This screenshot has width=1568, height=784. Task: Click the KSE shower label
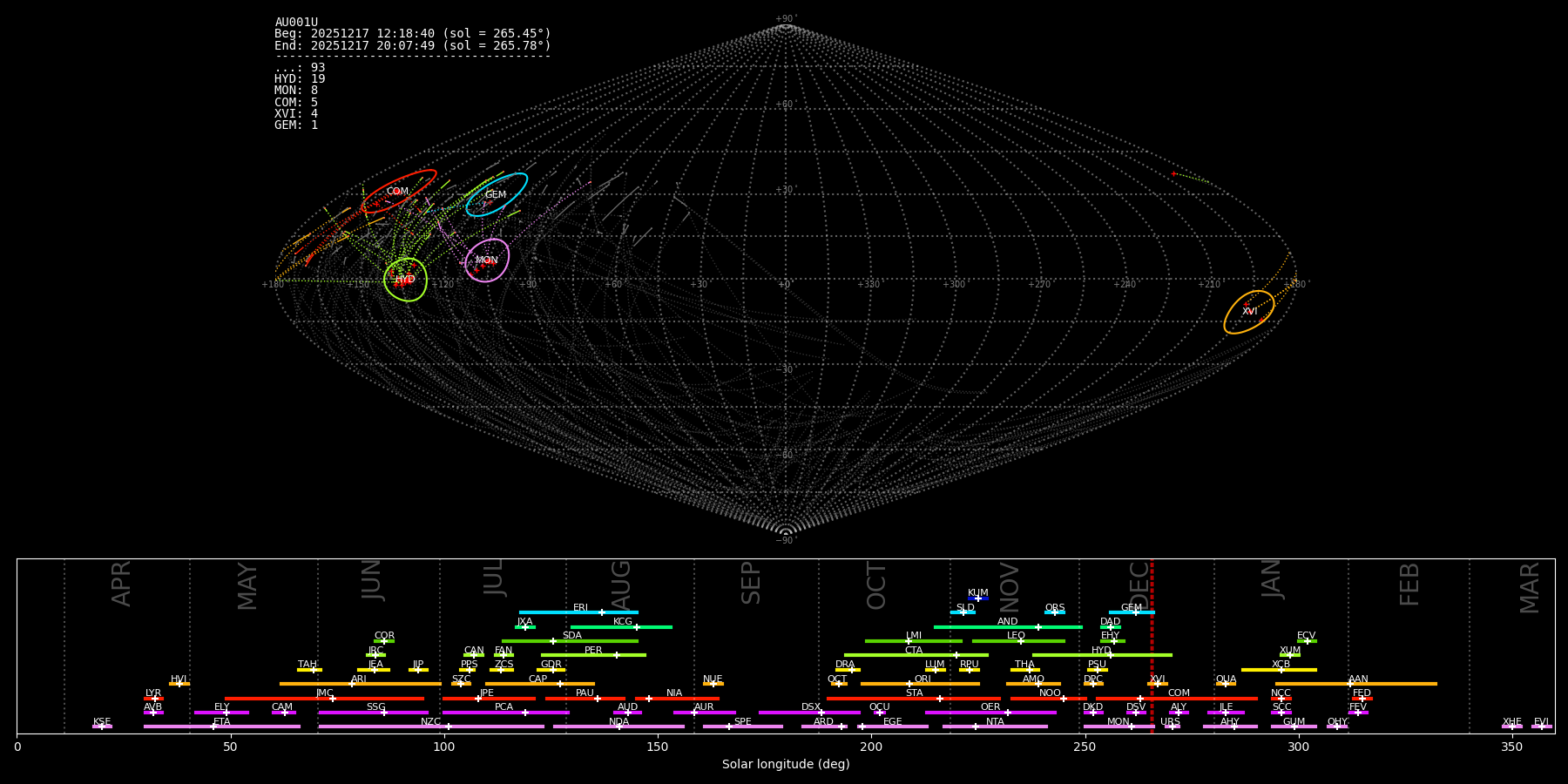[x=102, y=721]
